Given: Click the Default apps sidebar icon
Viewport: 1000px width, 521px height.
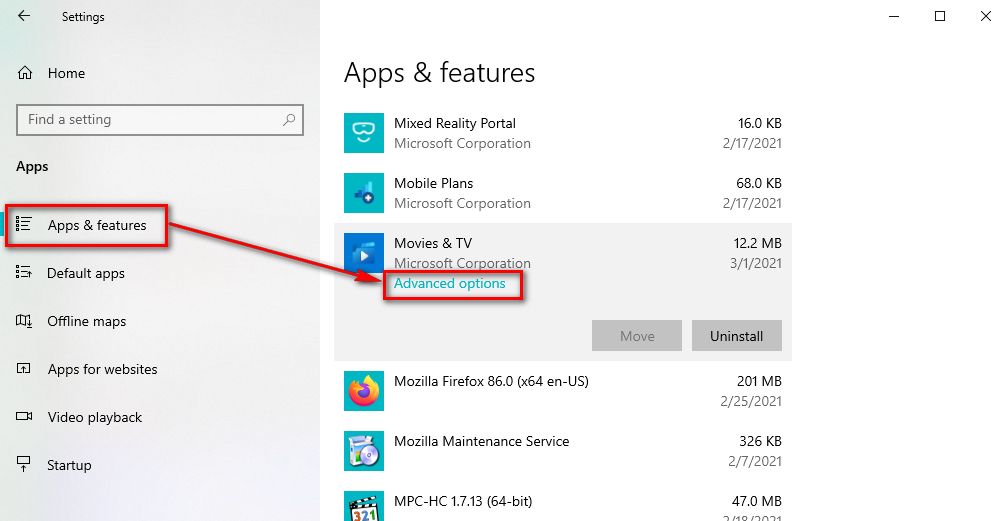Looking at the screenshot, I should click(24, 272).
